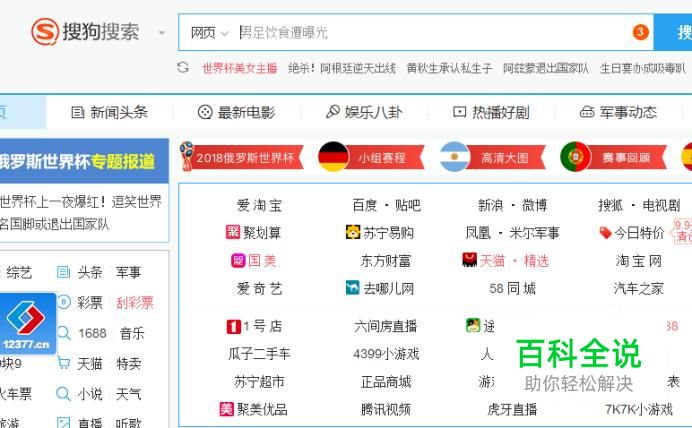Screen dimensions: 692x428
Task: Open the 米尔军事 link
Action: tap(534, 233)
